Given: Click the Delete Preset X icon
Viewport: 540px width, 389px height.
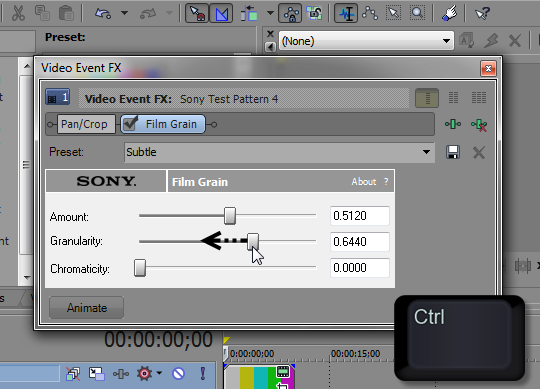Looking at the screenshot, I should tap(479, 152).
